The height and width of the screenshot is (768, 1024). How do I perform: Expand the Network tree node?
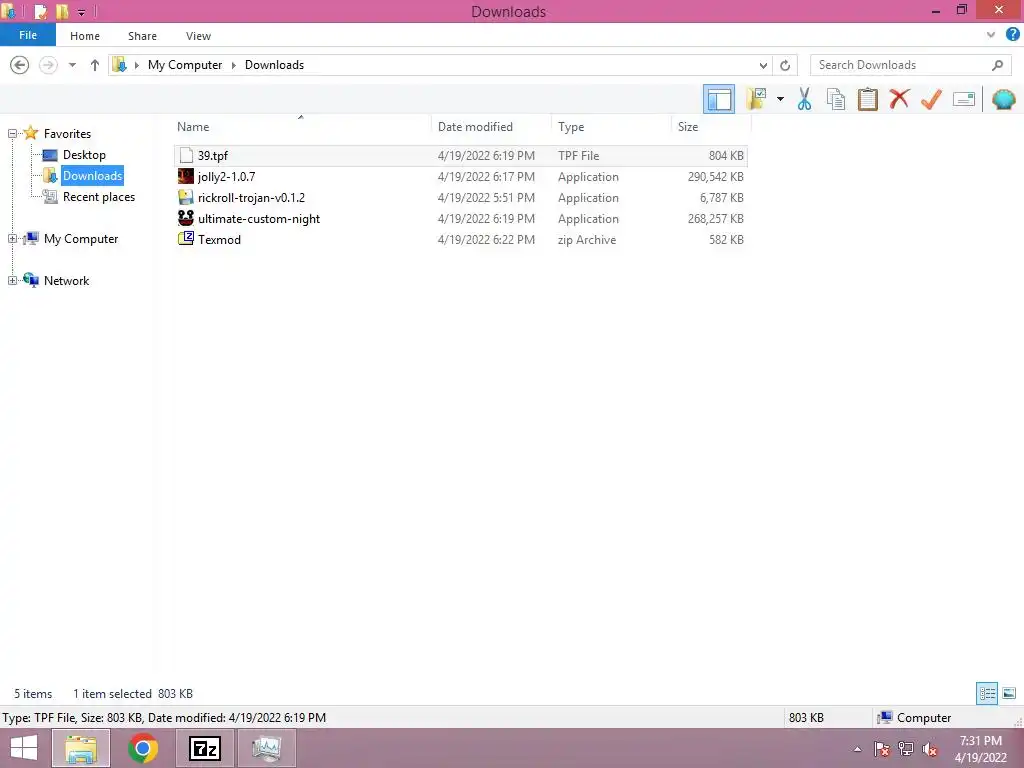(x=12, y=280)
